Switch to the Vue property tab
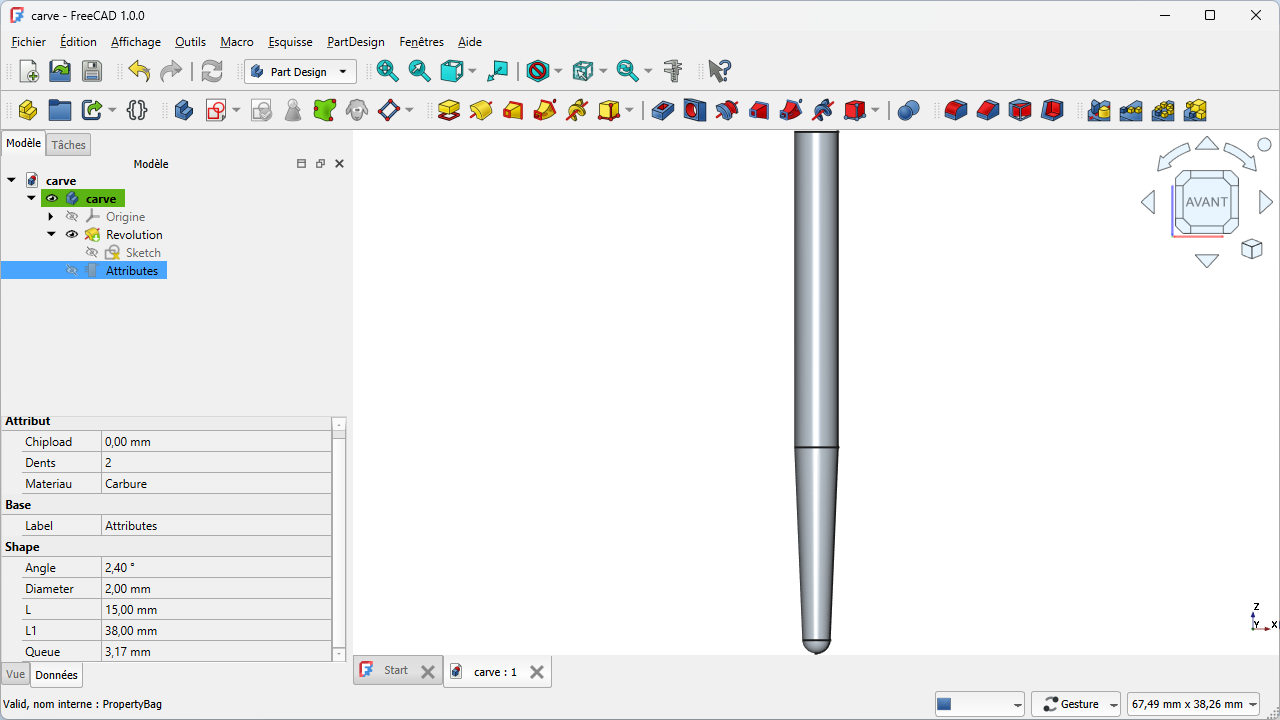1280x720 pixels. point(15,675)
